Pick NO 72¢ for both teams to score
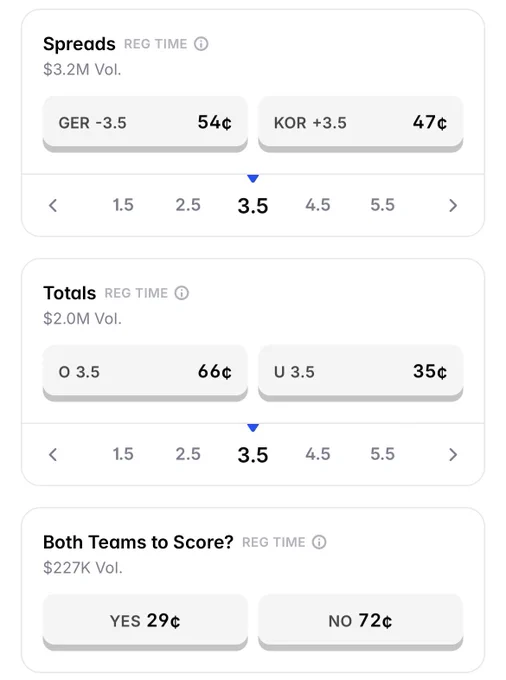The width and height of the screenshot is (506, 680). coord(361,622)
